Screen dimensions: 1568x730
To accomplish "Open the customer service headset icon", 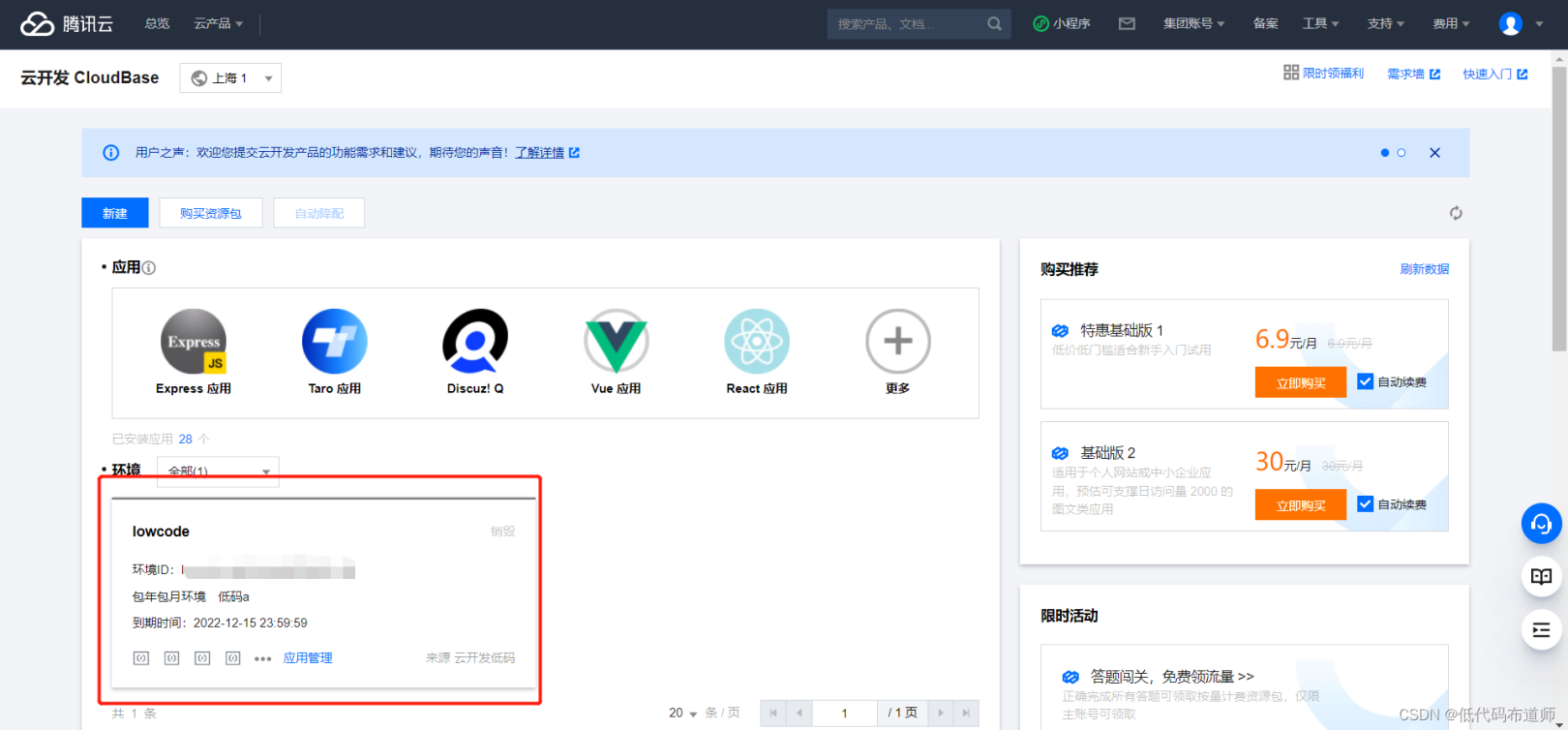I will 1542,524.
